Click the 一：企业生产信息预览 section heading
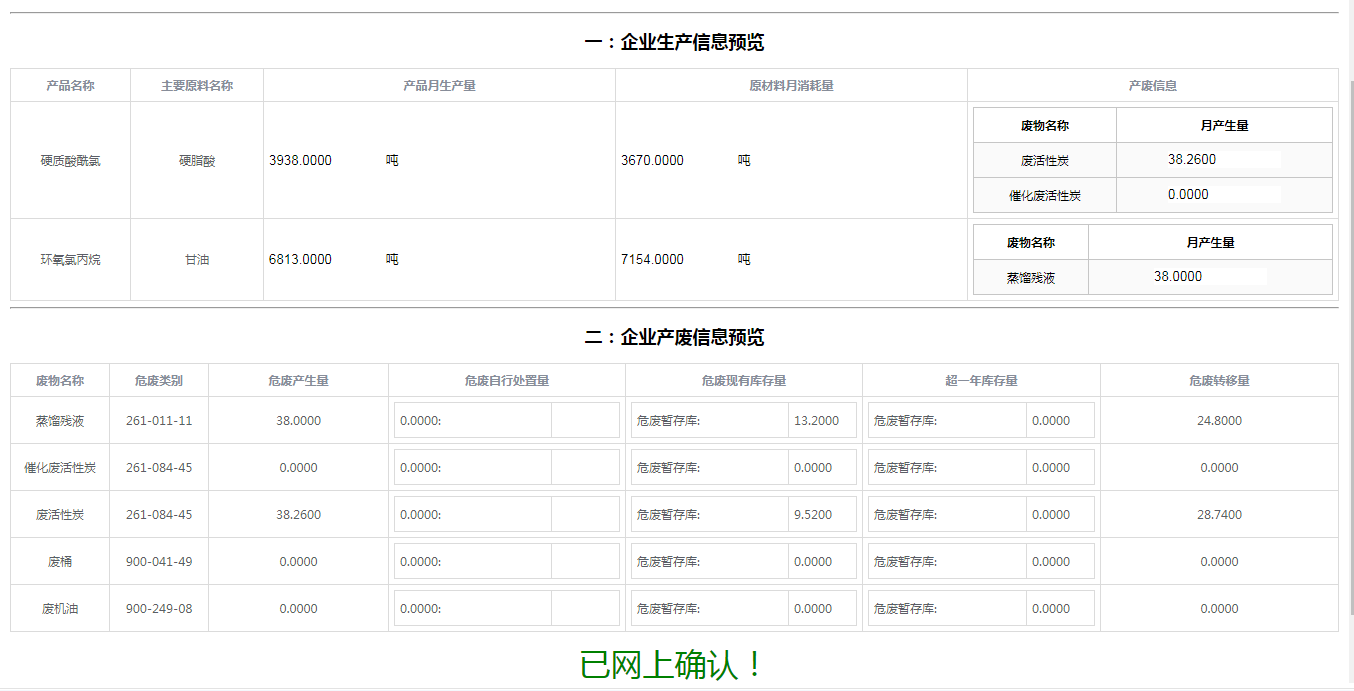 pyautogui.click(x=674, y=42)
